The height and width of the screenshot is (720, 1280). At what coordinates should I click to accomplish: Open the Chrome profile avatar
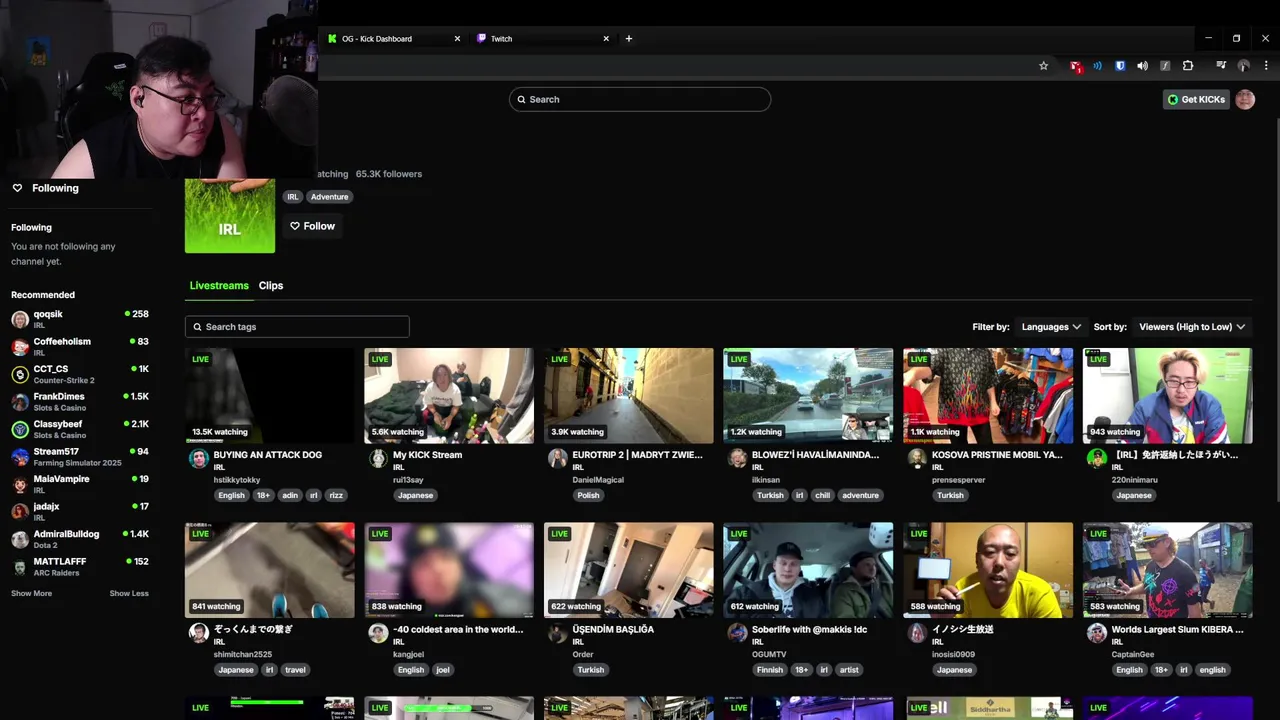[1243, 66]
